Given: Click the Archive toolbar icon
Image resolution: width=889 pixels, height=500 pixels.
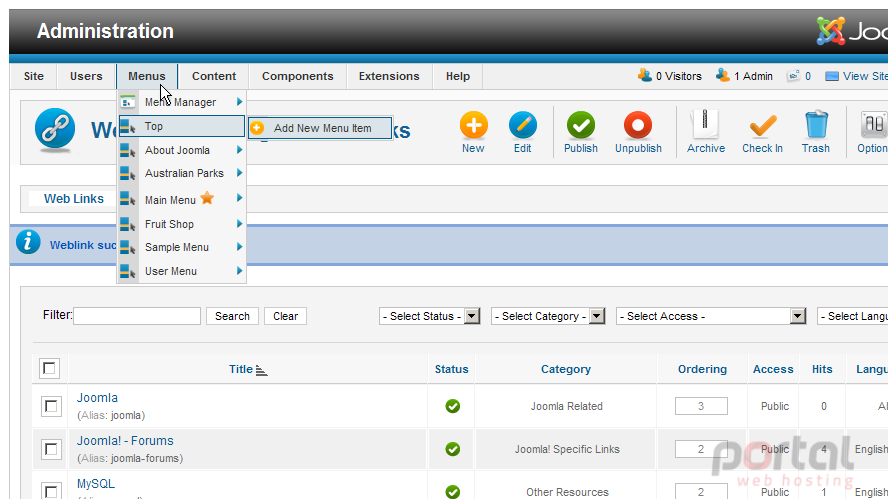Looking at the screenshot, I should coord(705,124).
